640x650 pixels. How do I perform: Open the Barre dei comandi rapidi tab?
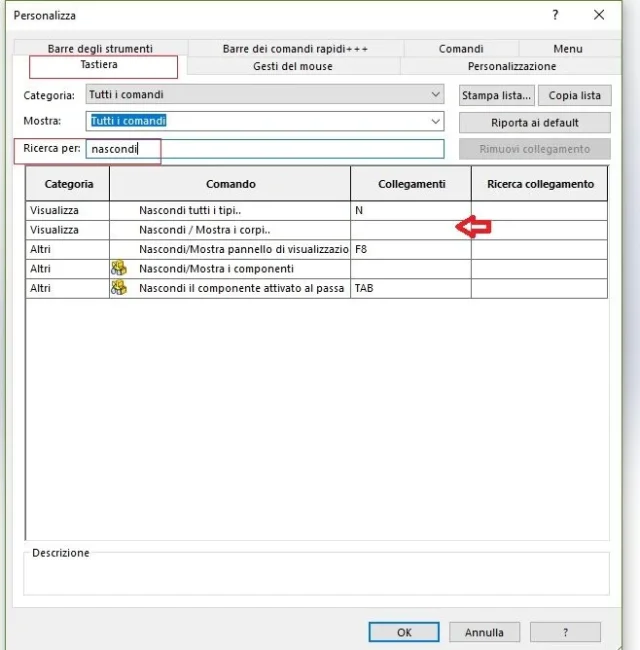(x=295, y=48)
